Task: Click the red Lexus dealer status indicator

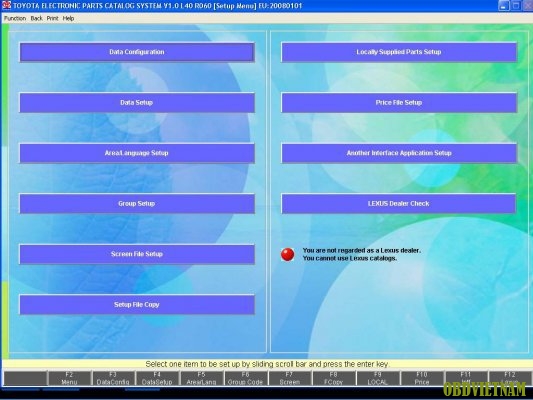Action: 288,254
